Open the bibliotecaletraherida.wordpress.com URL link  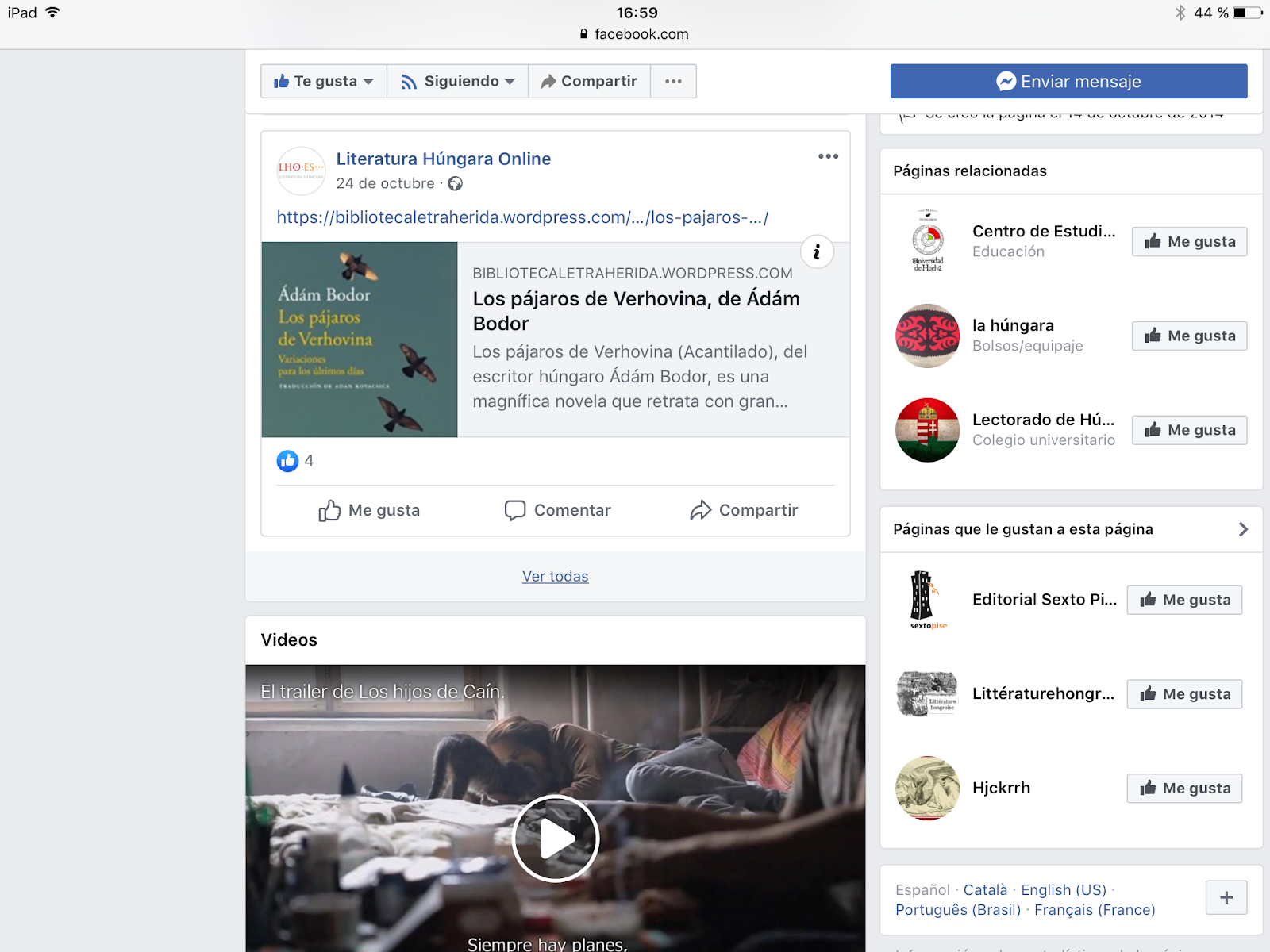click(x=522, y=217)
